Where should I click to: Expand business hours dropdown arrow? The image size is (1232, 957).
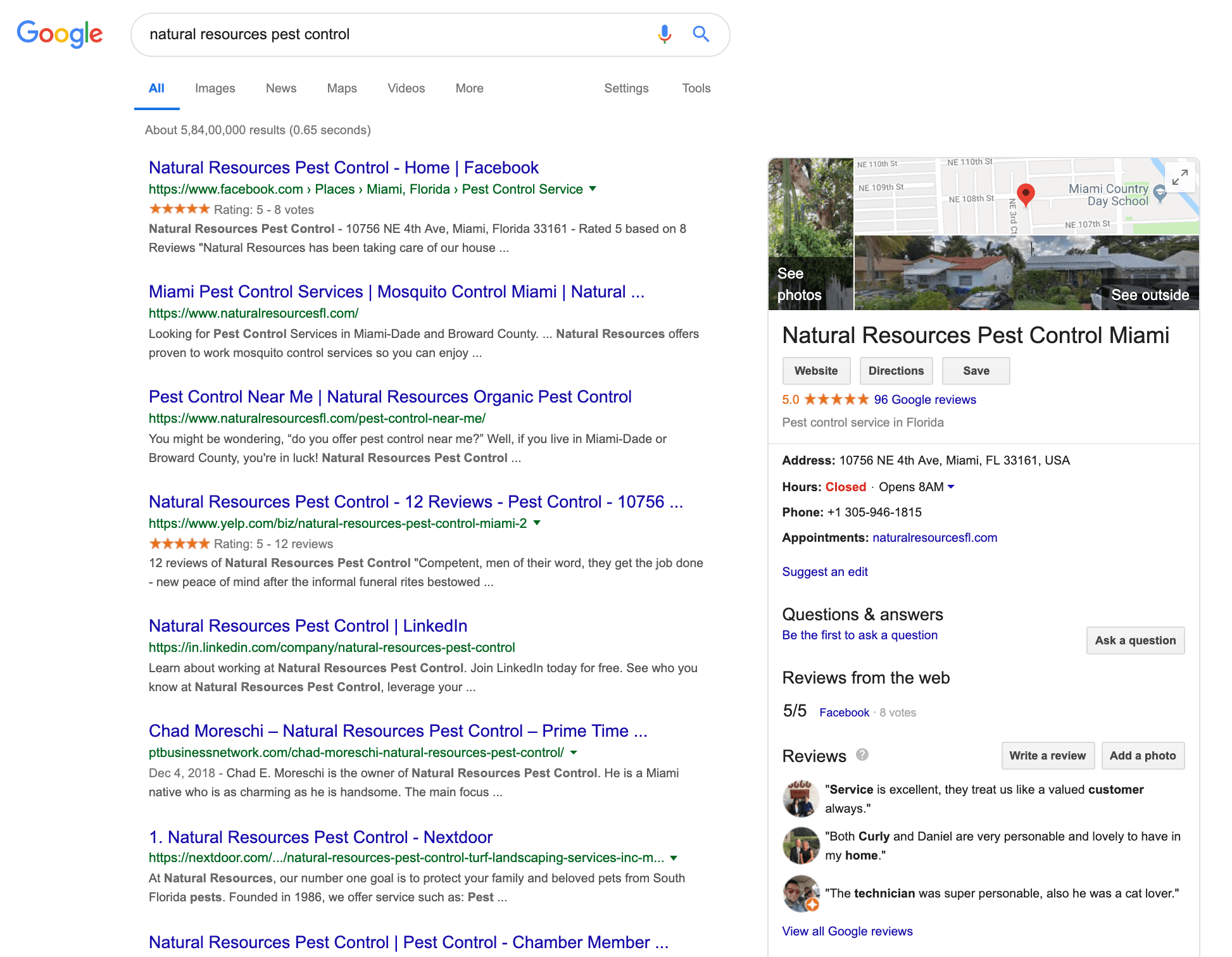(951, 487)
